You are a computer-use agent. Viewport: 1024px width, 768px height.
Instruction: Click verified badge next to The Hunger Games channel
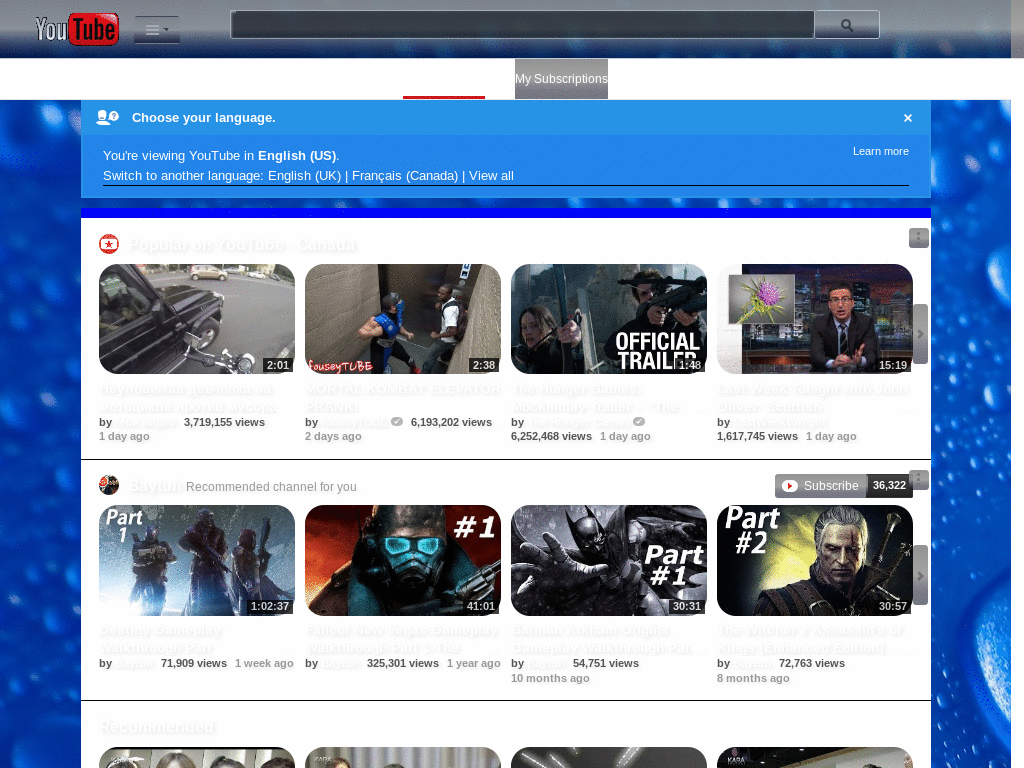(639, 422)
